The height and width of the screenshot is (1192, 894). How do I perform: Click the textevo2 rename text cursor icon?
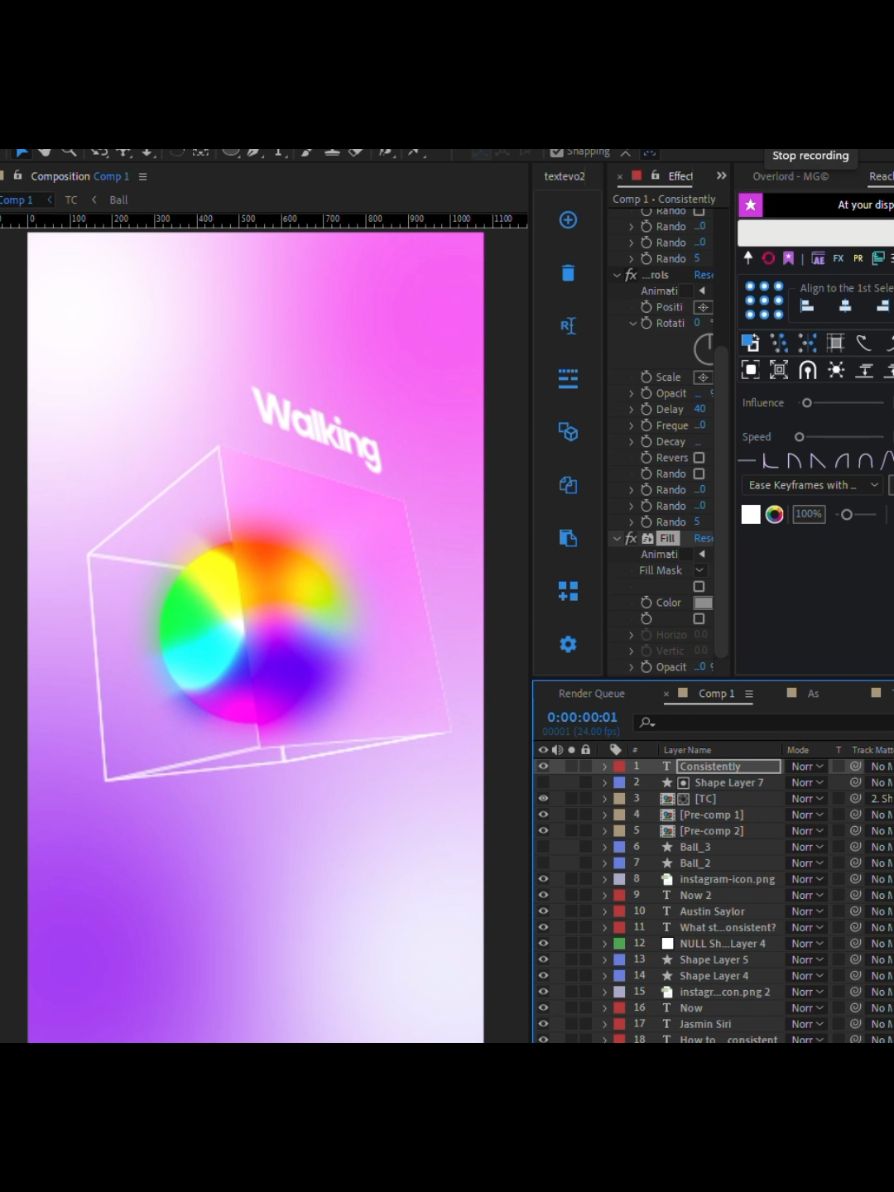pyautogui.click(x=568, y=325)
